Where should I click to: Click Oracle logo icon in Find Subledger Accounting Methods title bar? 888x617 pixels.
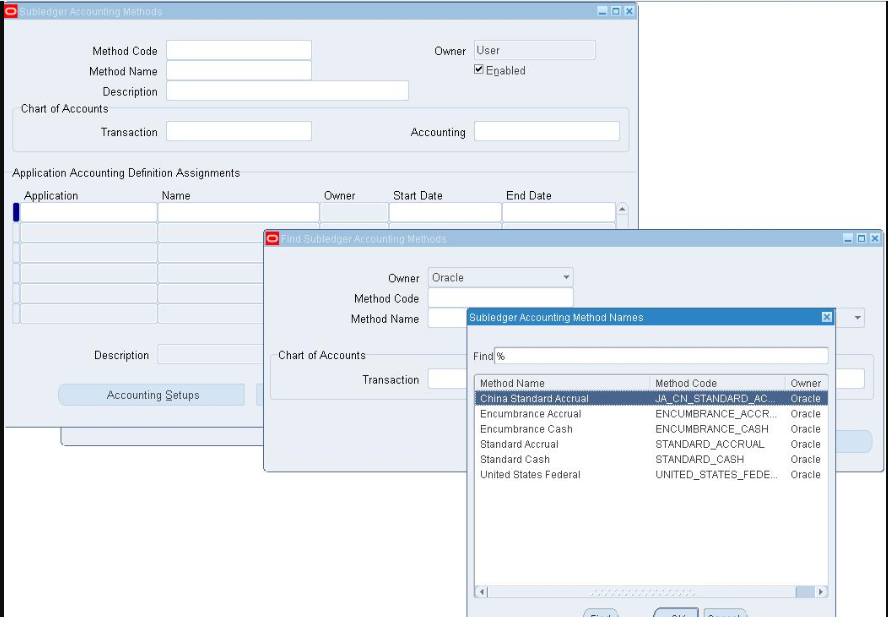pyautogui.click(x=272, y=239)
